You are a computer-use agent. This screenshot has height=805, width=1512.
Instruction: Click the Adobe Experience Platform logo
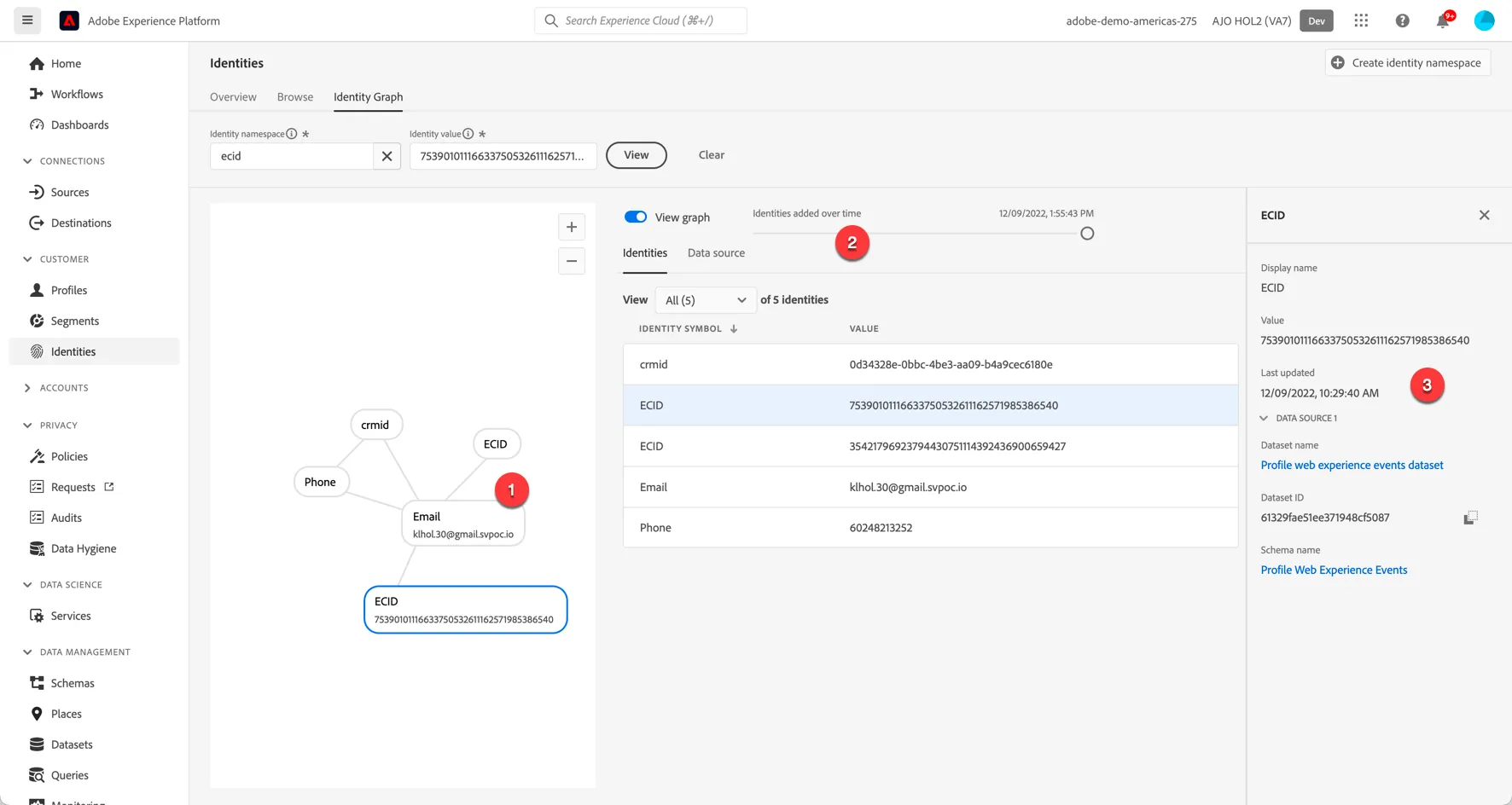tap(69, 20)
